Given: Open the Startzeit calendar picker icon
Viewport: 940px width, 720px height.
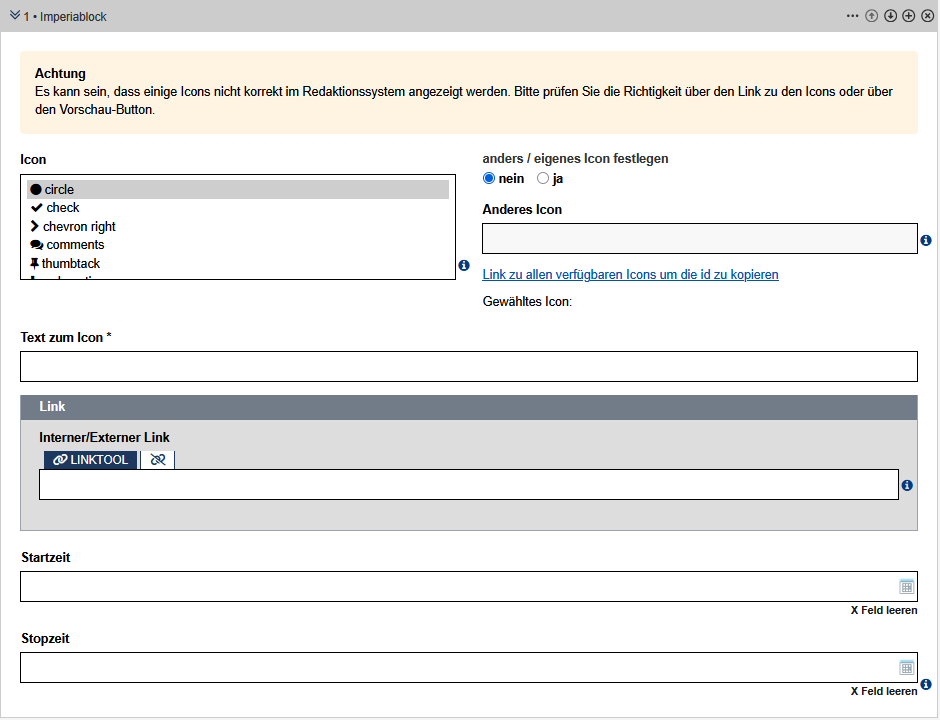Looking at the screenshot, I should pos(906,587).
